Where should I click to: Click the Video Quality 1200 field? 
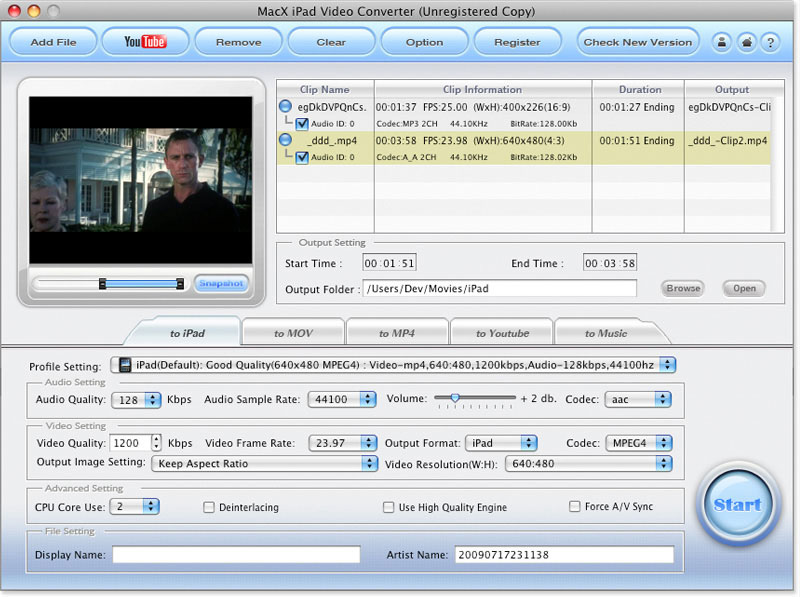(131, 443)
